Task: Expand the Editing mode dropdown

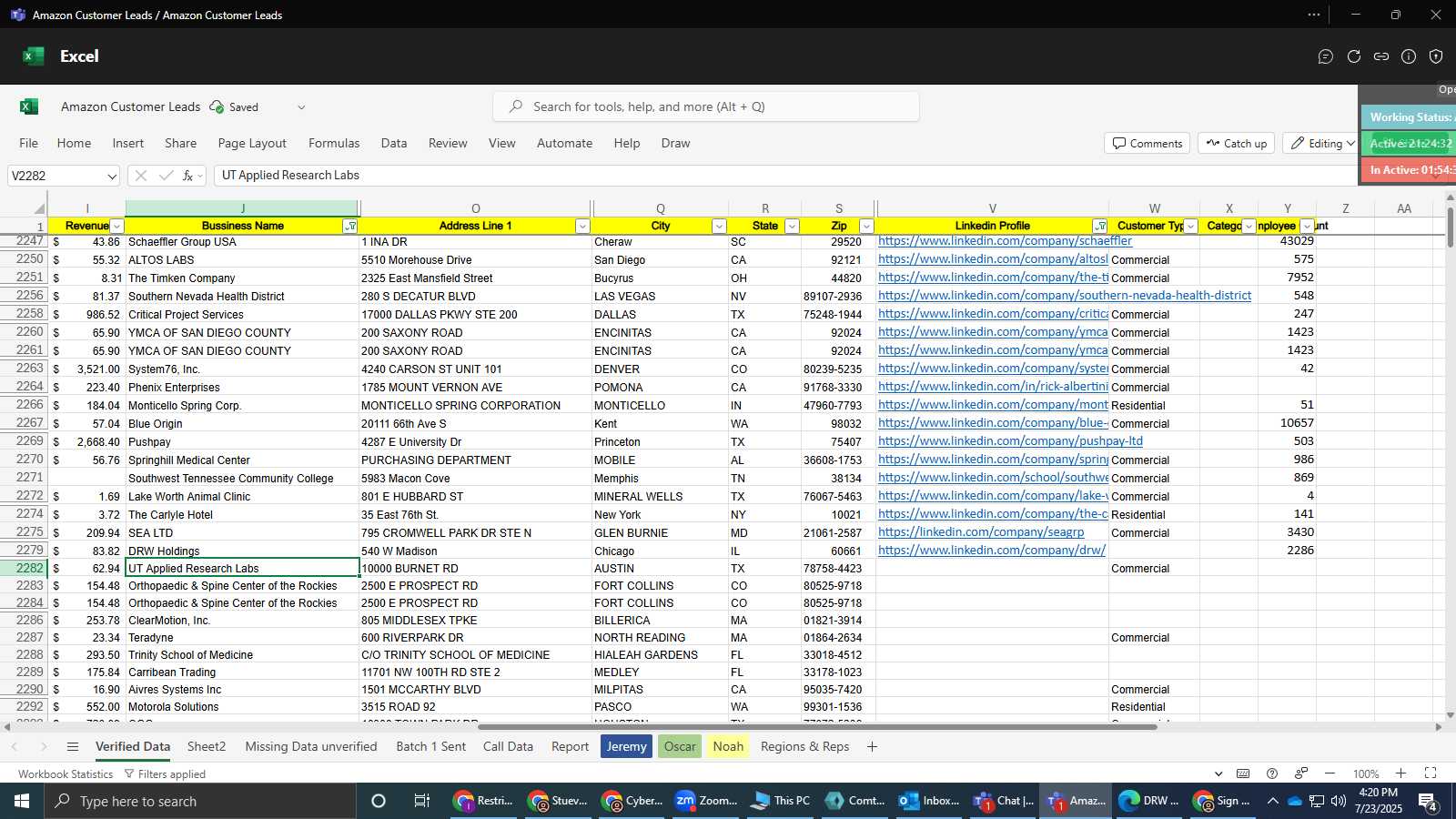Action: (x=1350, y=144)
